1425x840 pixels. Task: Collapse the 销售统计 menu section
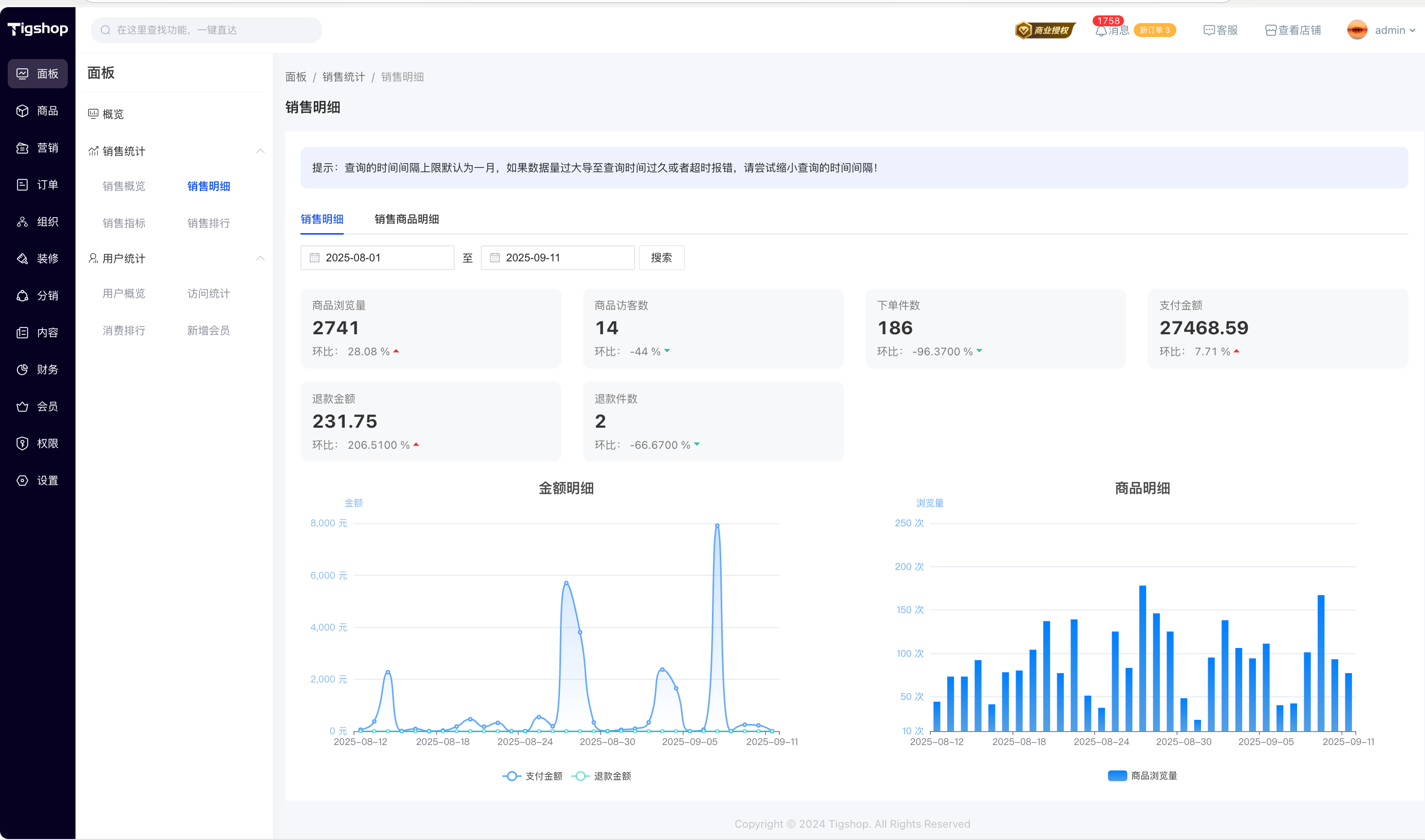[x=260, y=151]
